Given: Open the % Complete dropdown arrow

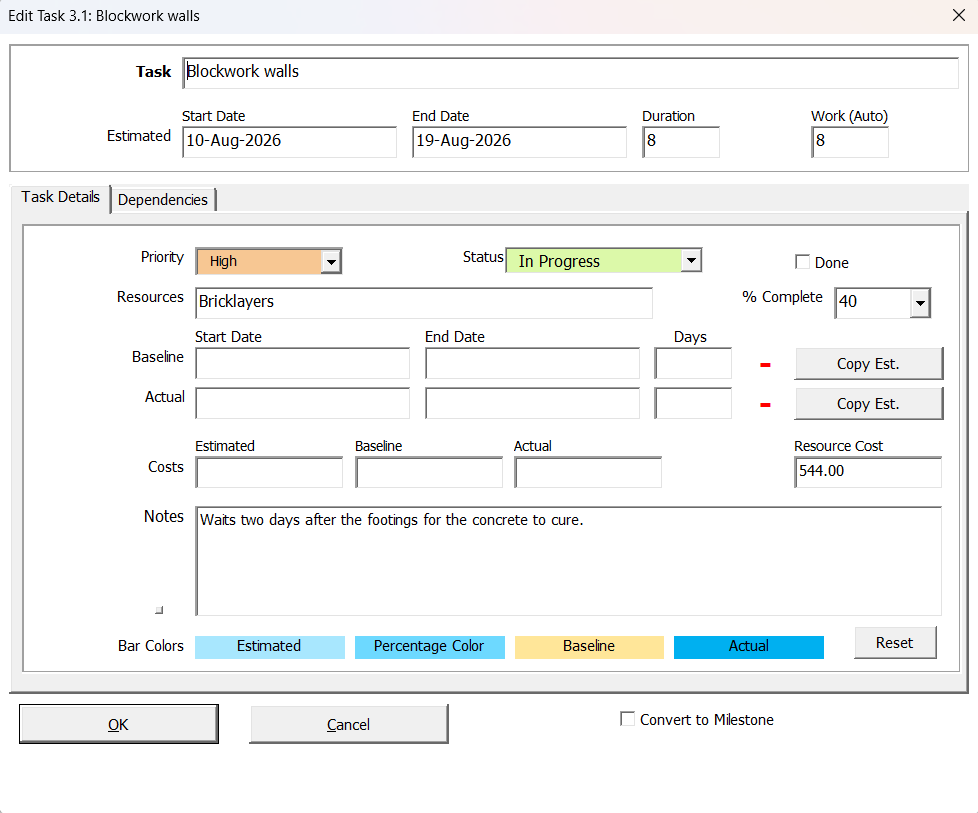Looking at the screenshot, I should click(920, 303).
